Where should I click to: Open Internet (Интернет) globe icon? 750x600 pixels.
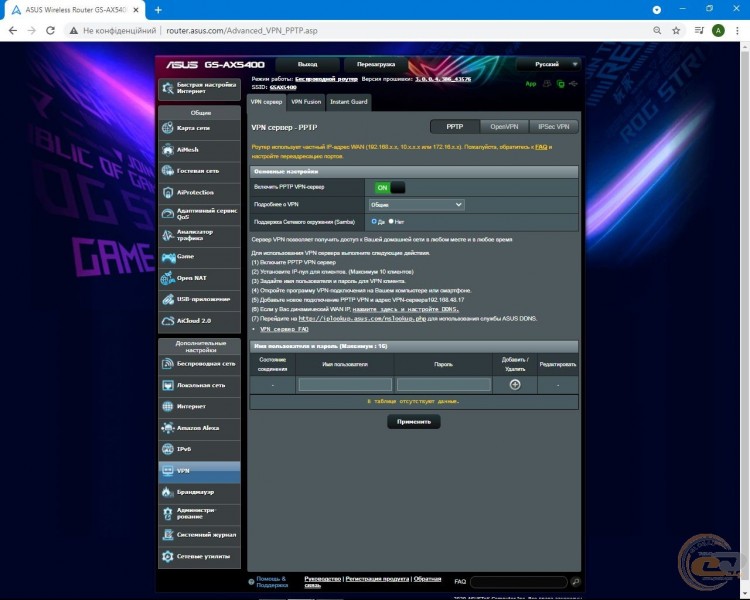(167, 406)
